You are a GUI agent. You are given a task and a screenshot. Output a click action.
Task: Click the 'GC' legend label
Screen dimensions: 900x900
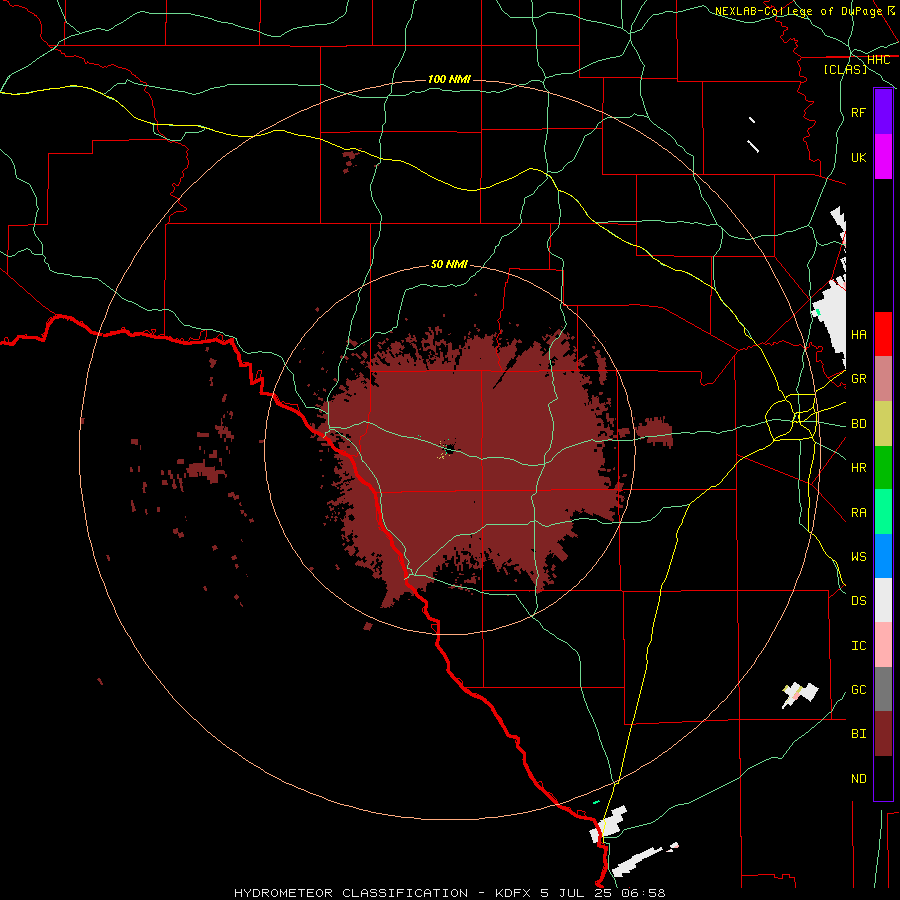click(x=859, y=689)
